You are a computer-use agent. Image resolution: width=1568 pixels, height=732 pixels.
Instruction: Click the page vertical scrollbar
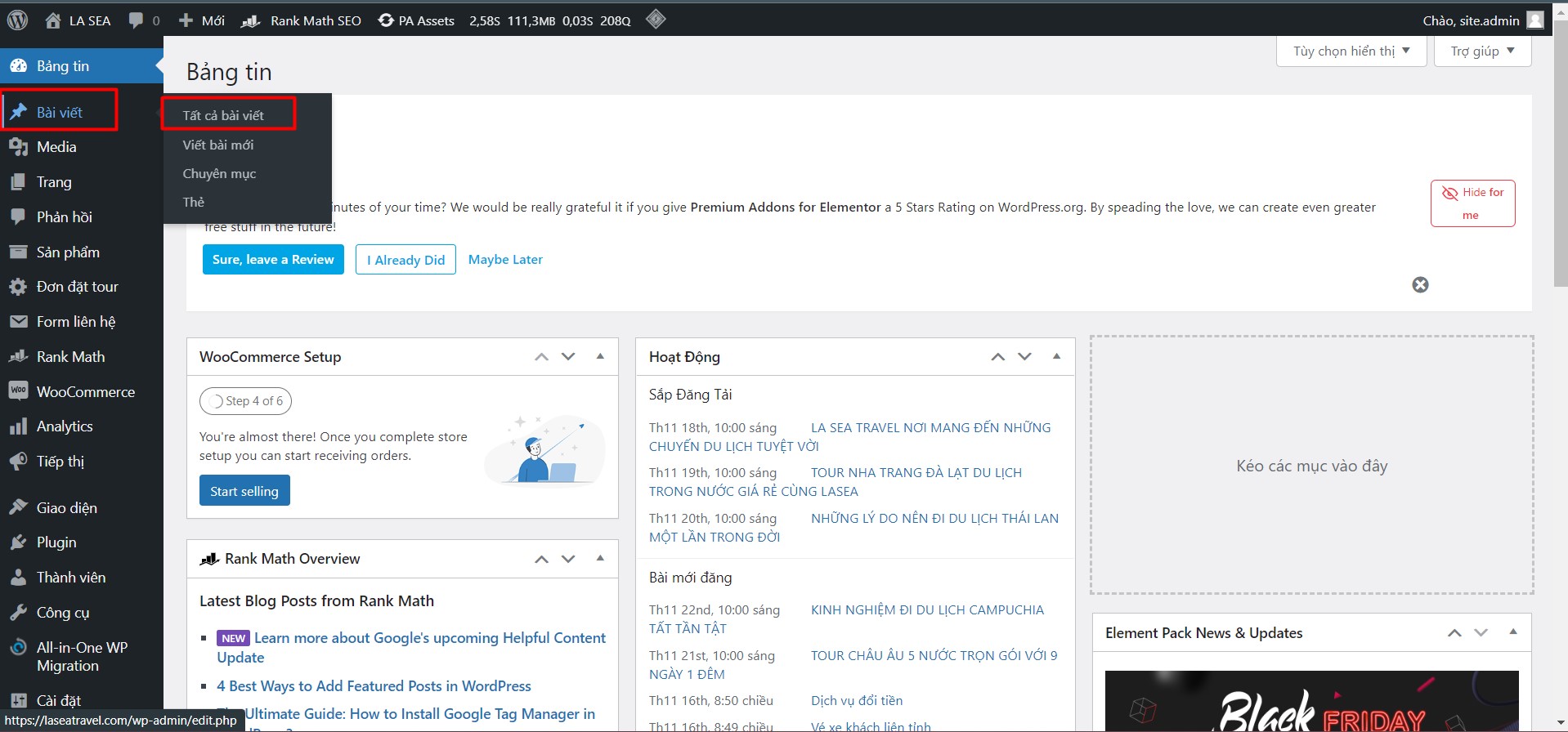click(x=1560, y=163)
